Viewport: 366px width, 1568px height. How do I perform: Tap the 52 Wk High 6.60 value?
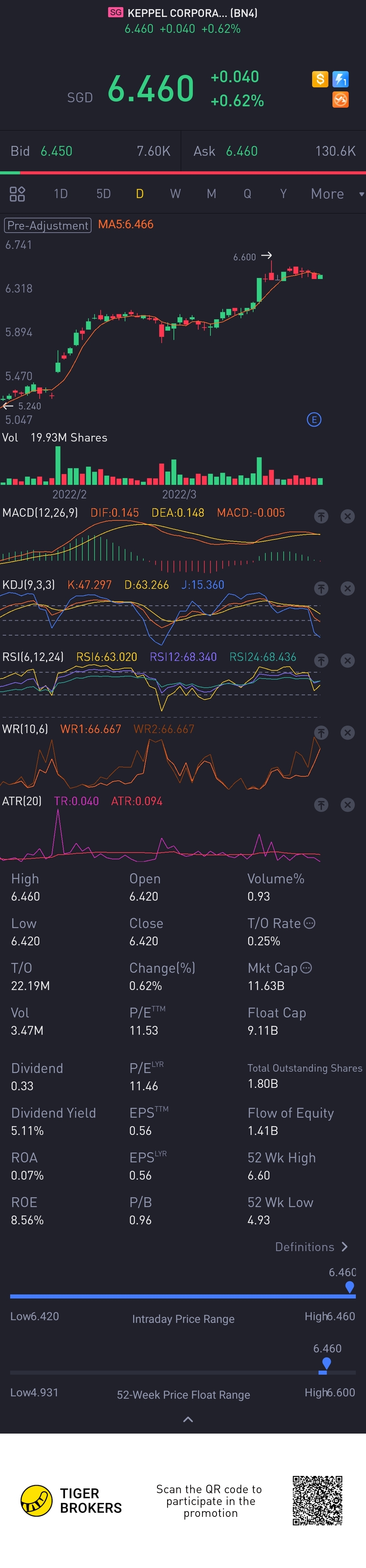pos(259,1175)
